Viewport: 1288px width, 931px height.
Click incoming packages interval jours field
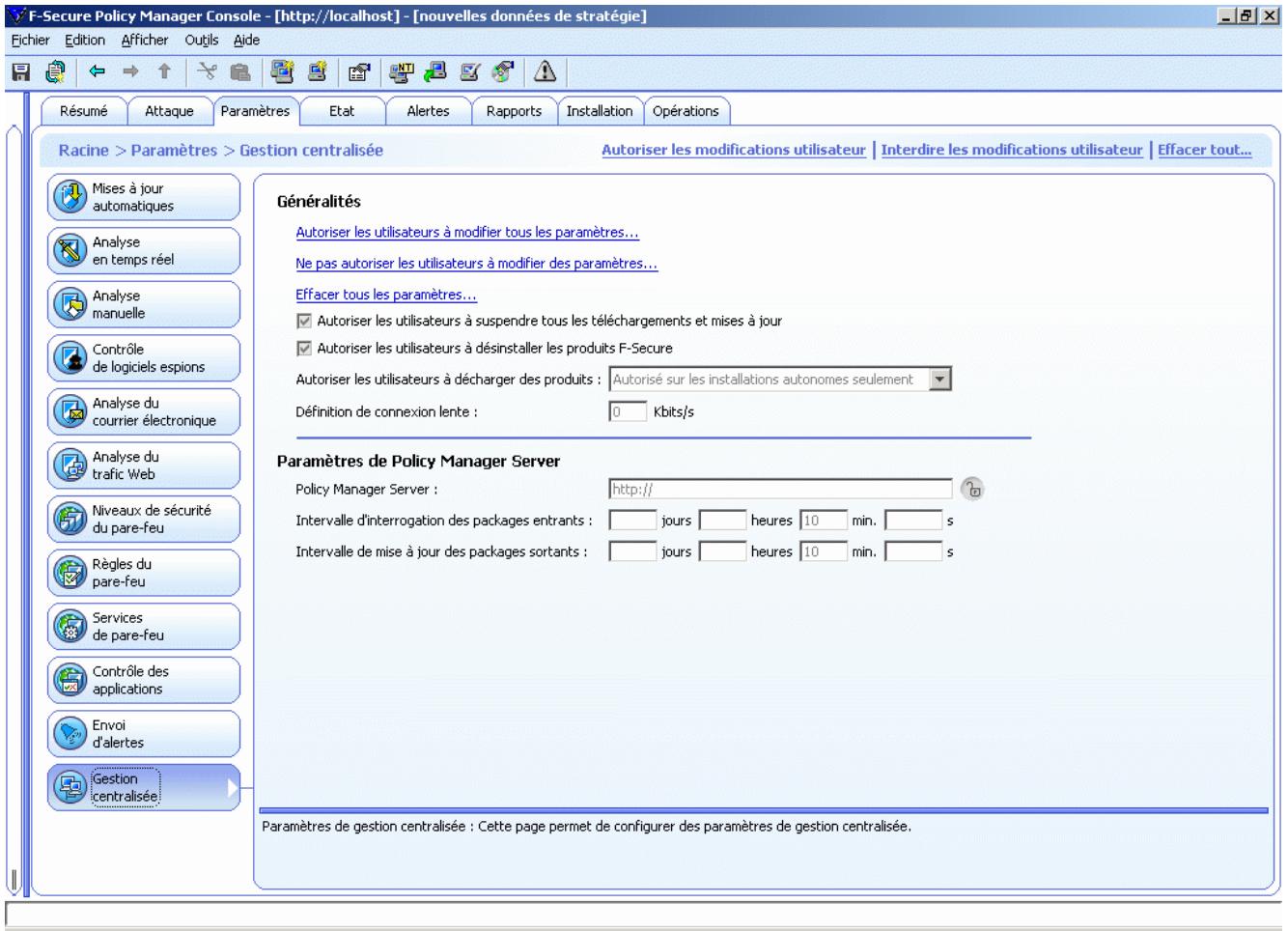[x=632, y=521]
